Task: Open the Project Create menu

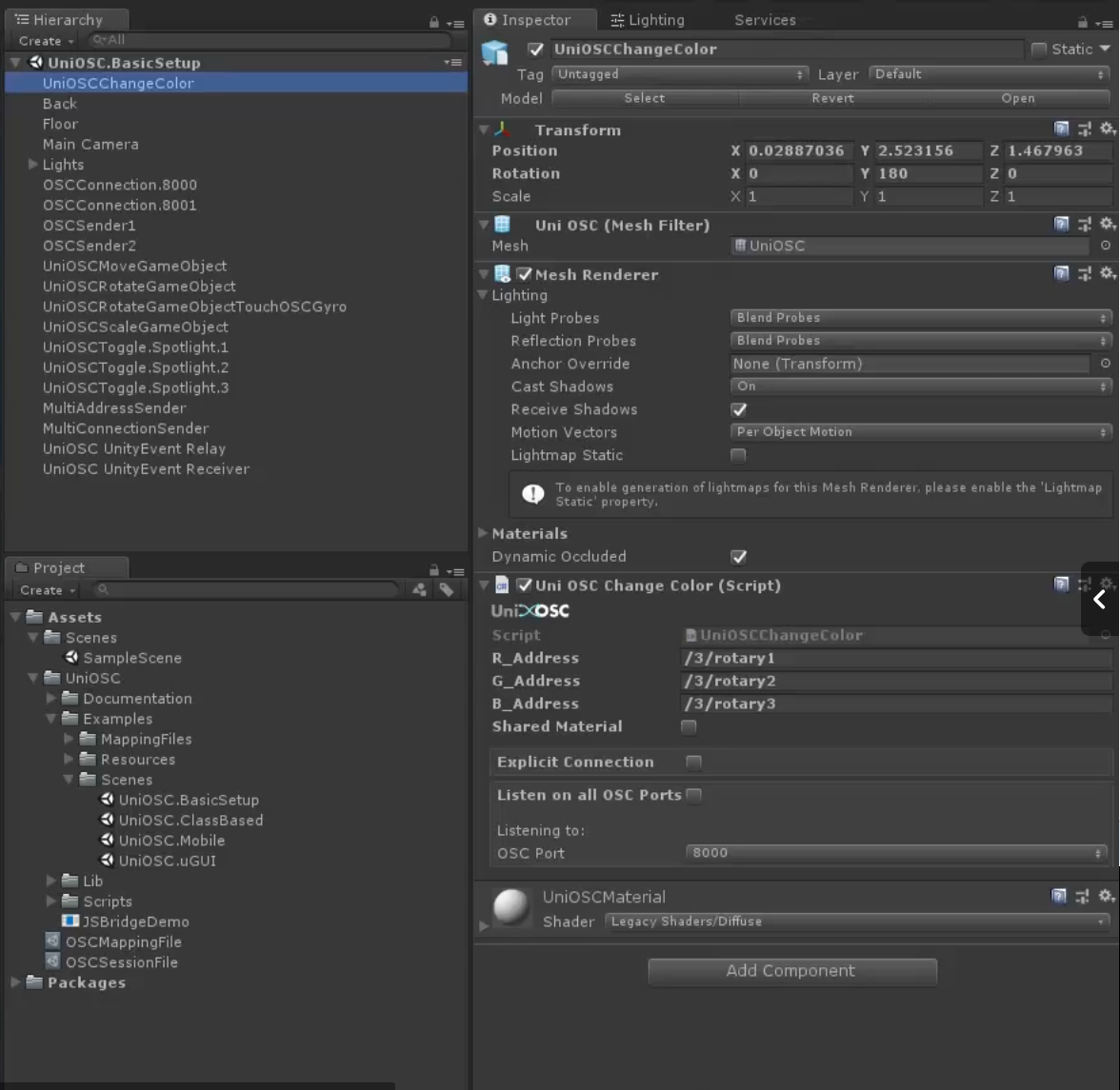Action: click(48, 590)
